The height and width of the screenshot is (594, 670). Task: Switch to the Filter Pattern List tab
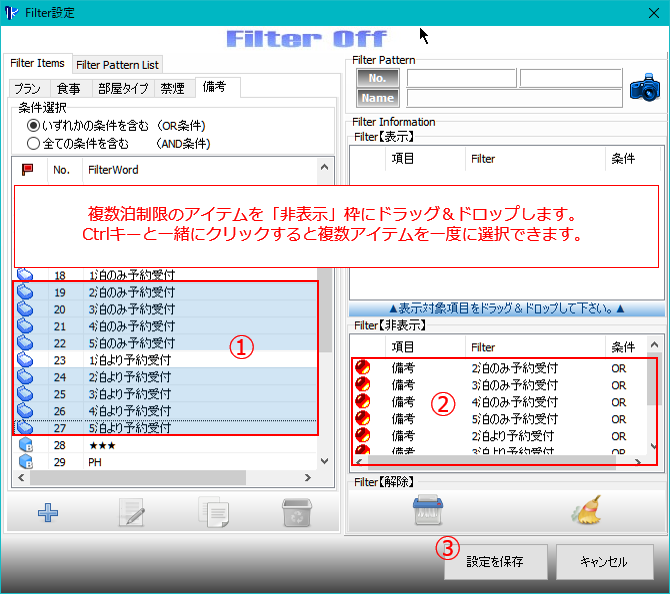click(x=117, y=65)
